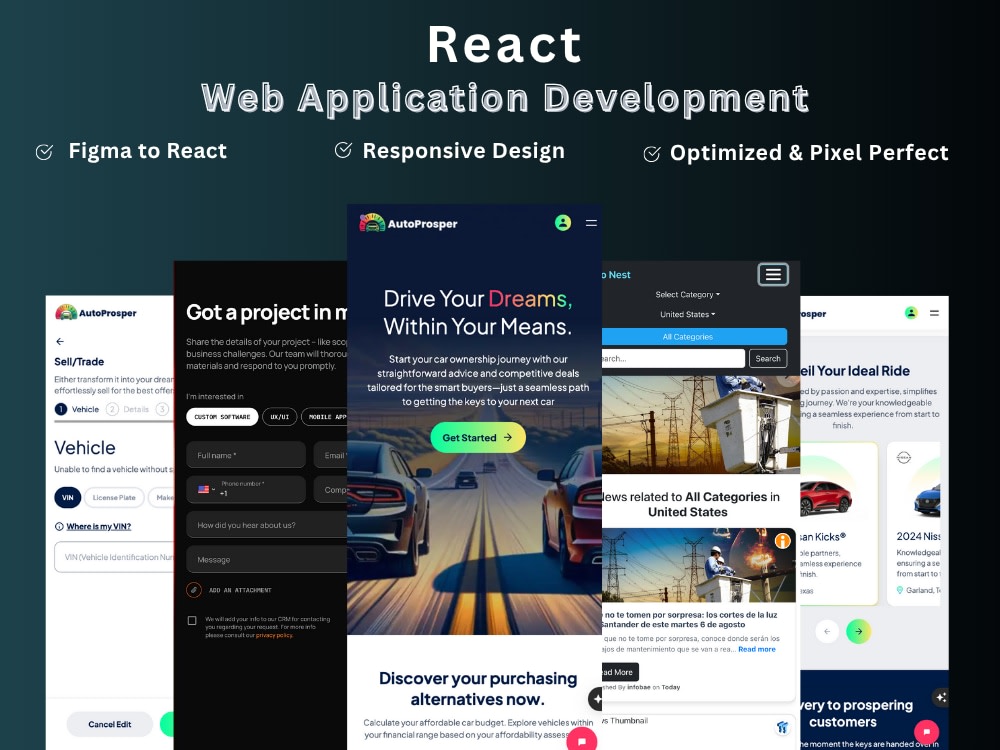Click AutoProsper logo in Sell/Trade screen

(x=96, y=312)
